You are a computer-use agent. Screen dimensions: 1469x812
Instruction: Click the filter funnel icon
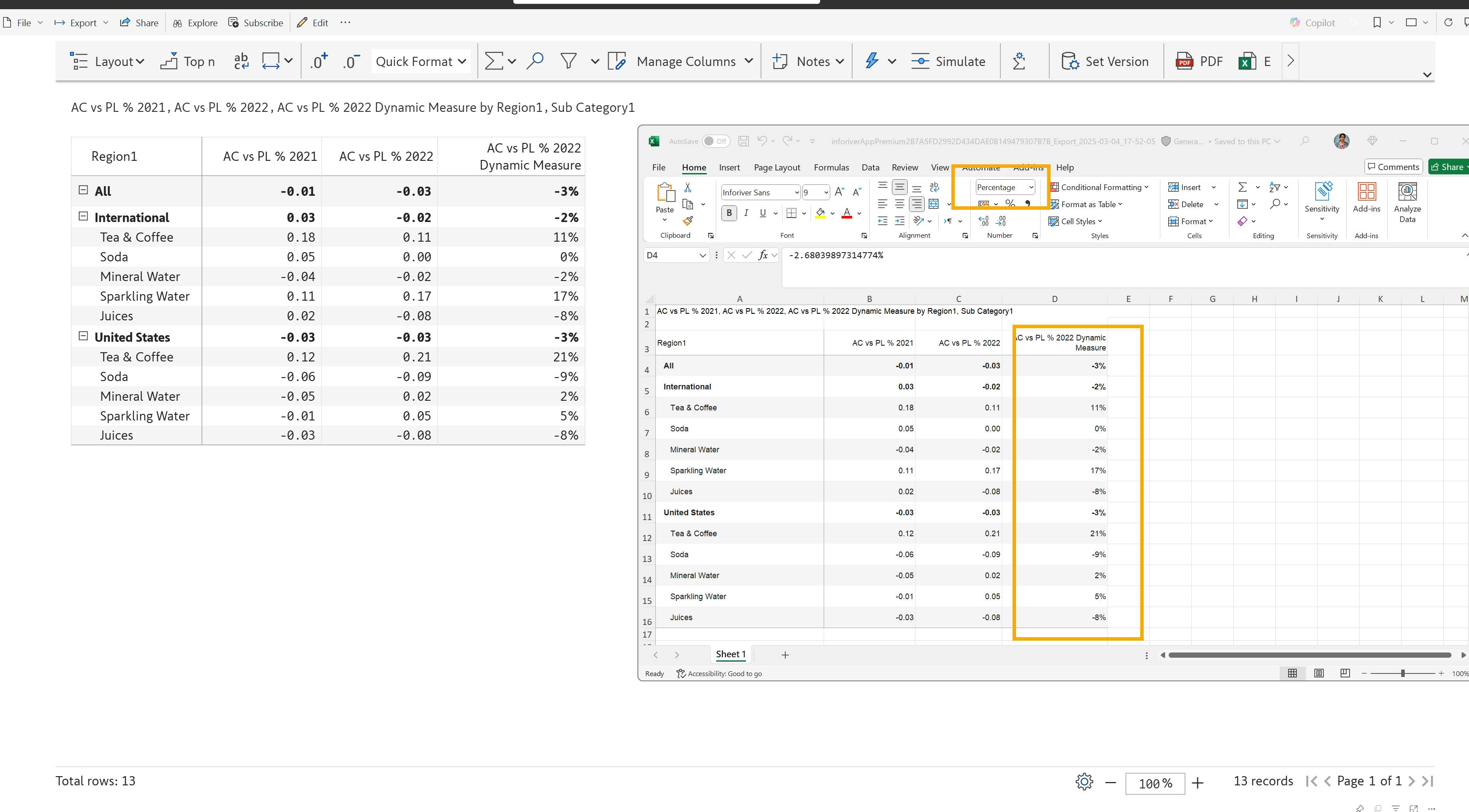click(x=568, y=61)
